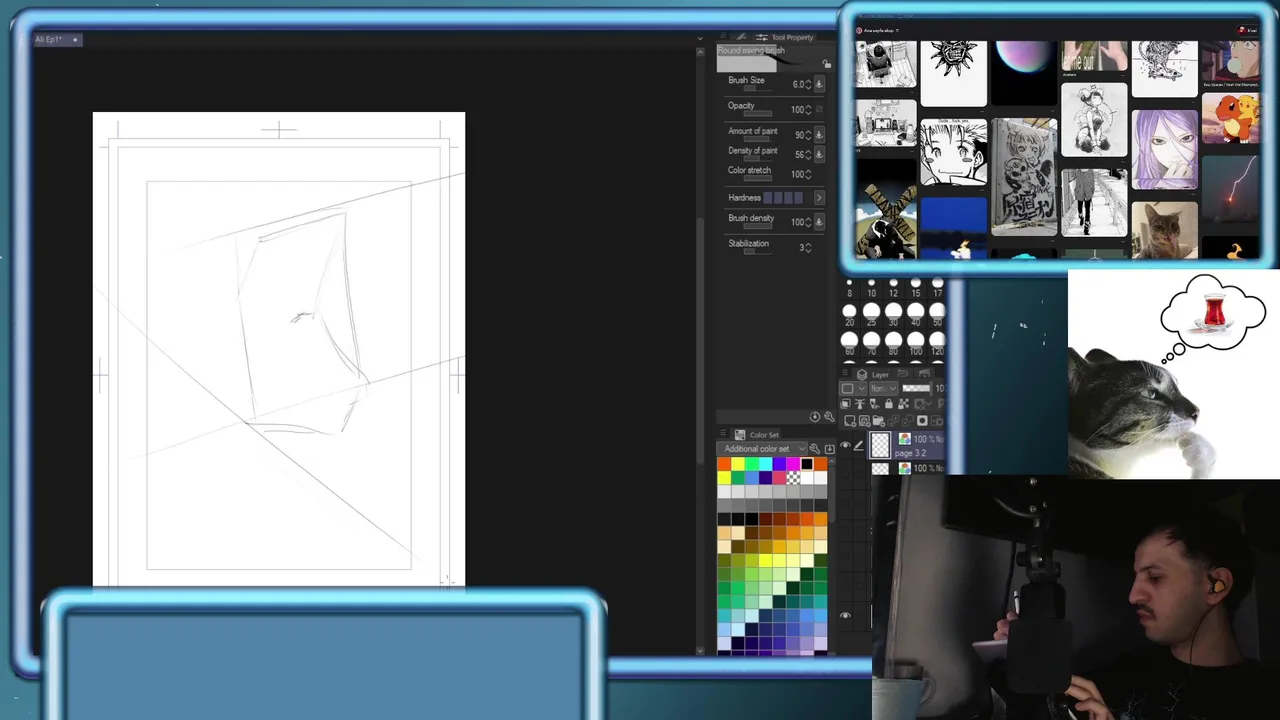Toggle clip to layer below icon
Screen dimensions: 1280x720
click(x=846, y=404)
